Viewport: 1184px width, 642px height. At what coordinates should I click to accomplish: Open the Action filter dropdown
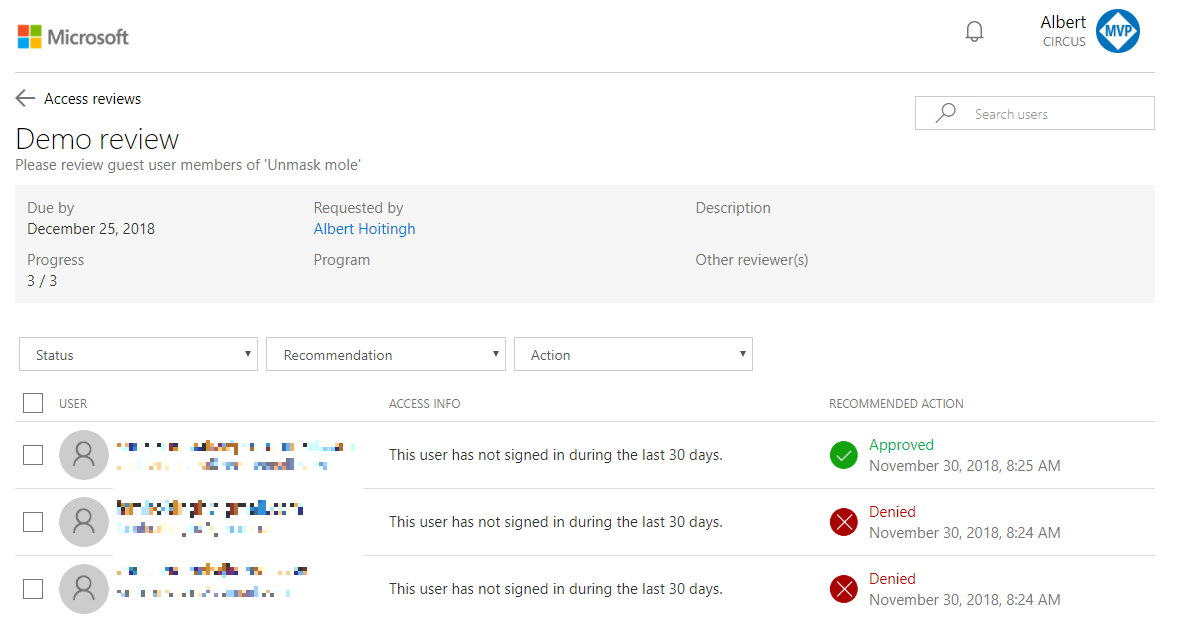(633, 354)
